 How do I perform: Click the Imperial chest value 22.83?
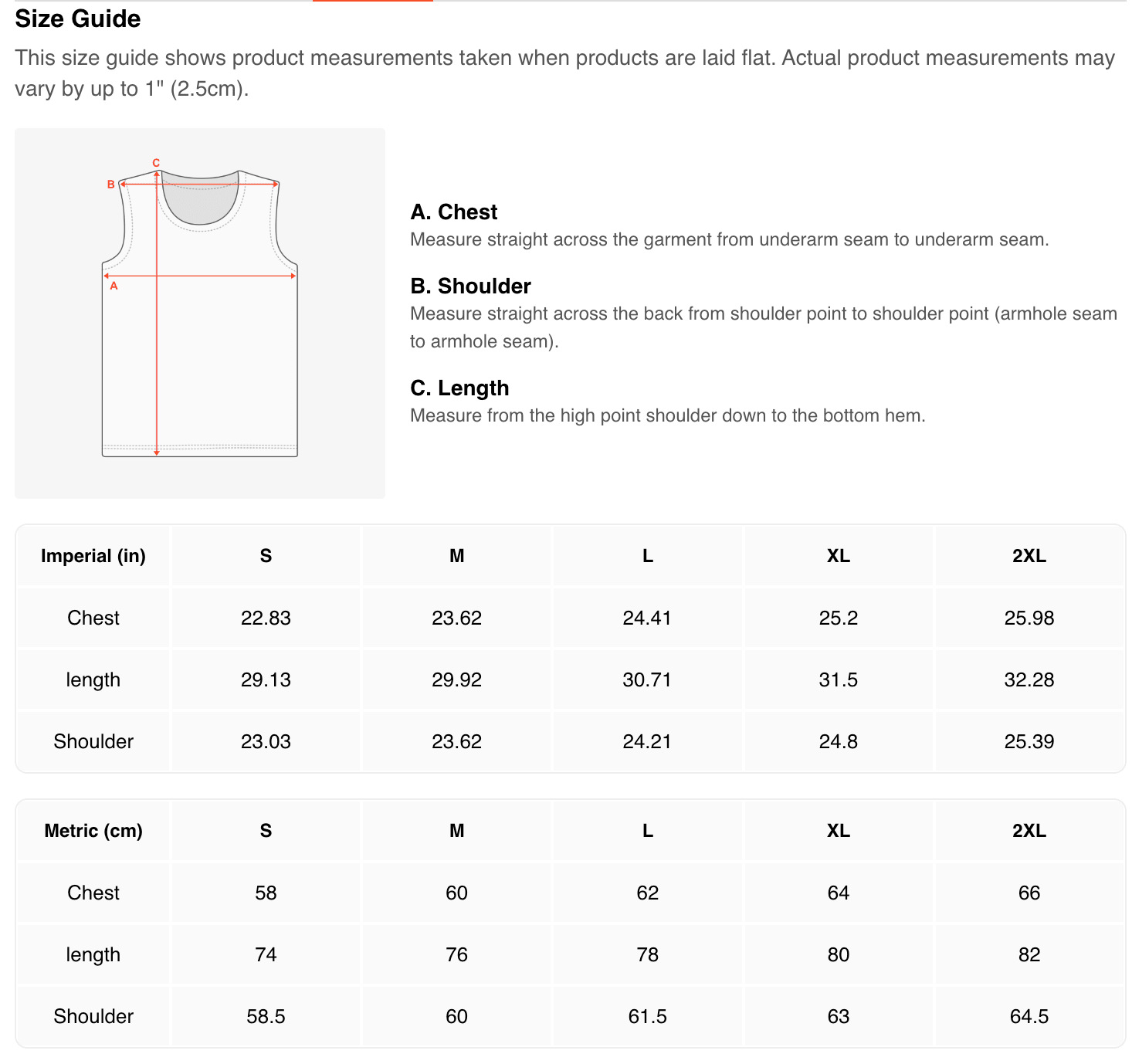266,618
